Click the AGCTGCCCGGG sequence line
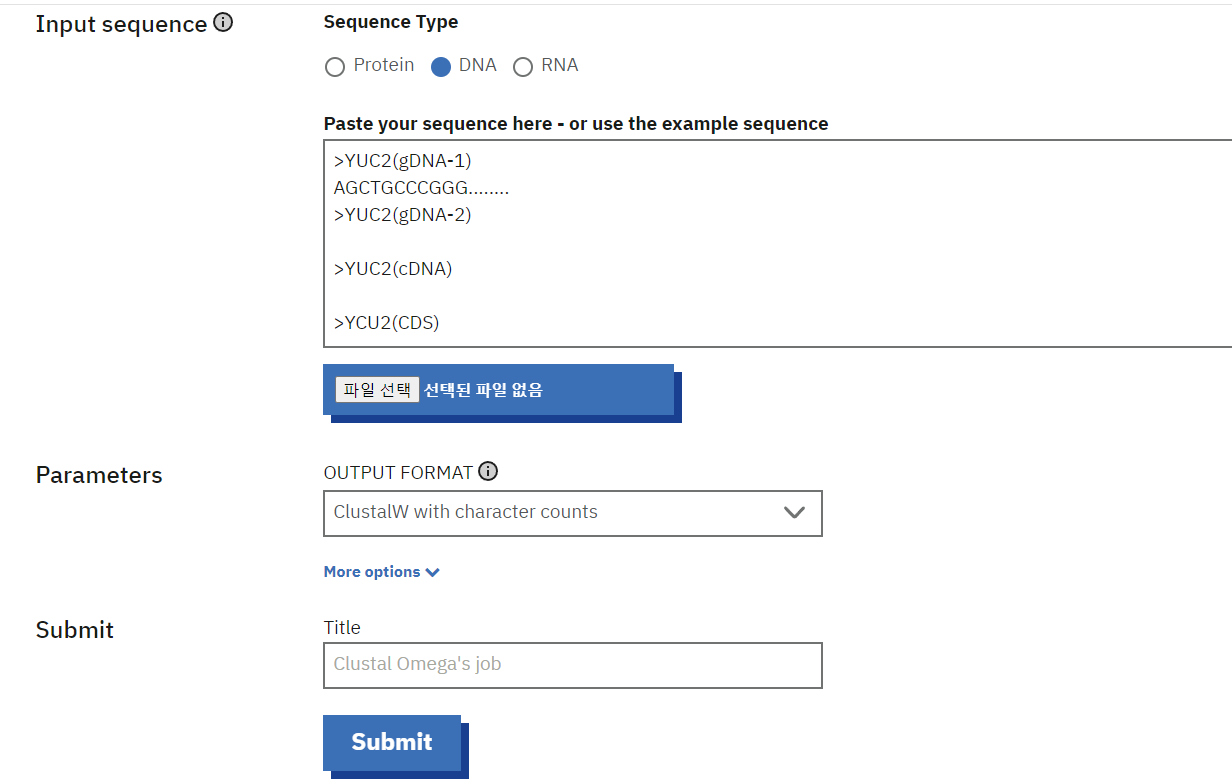 (x=421, y=188)
